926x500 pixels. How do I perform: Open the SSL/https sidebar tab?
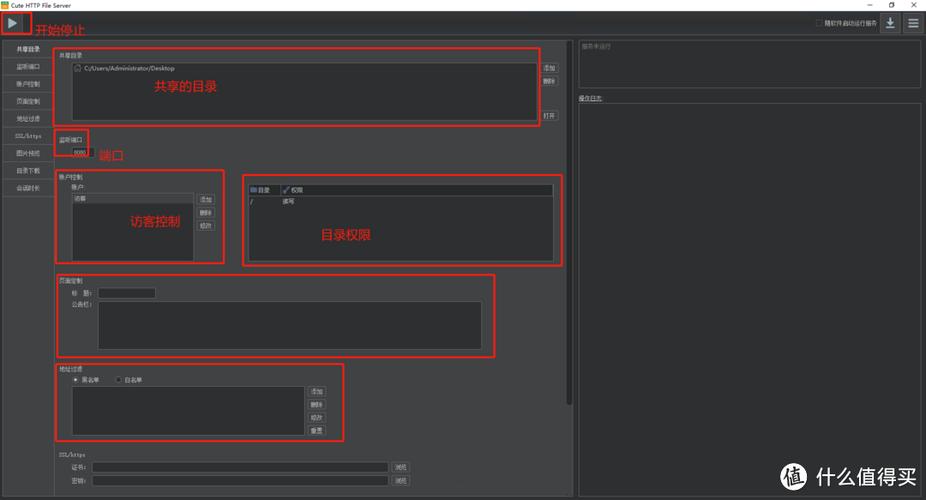[28, 135]
